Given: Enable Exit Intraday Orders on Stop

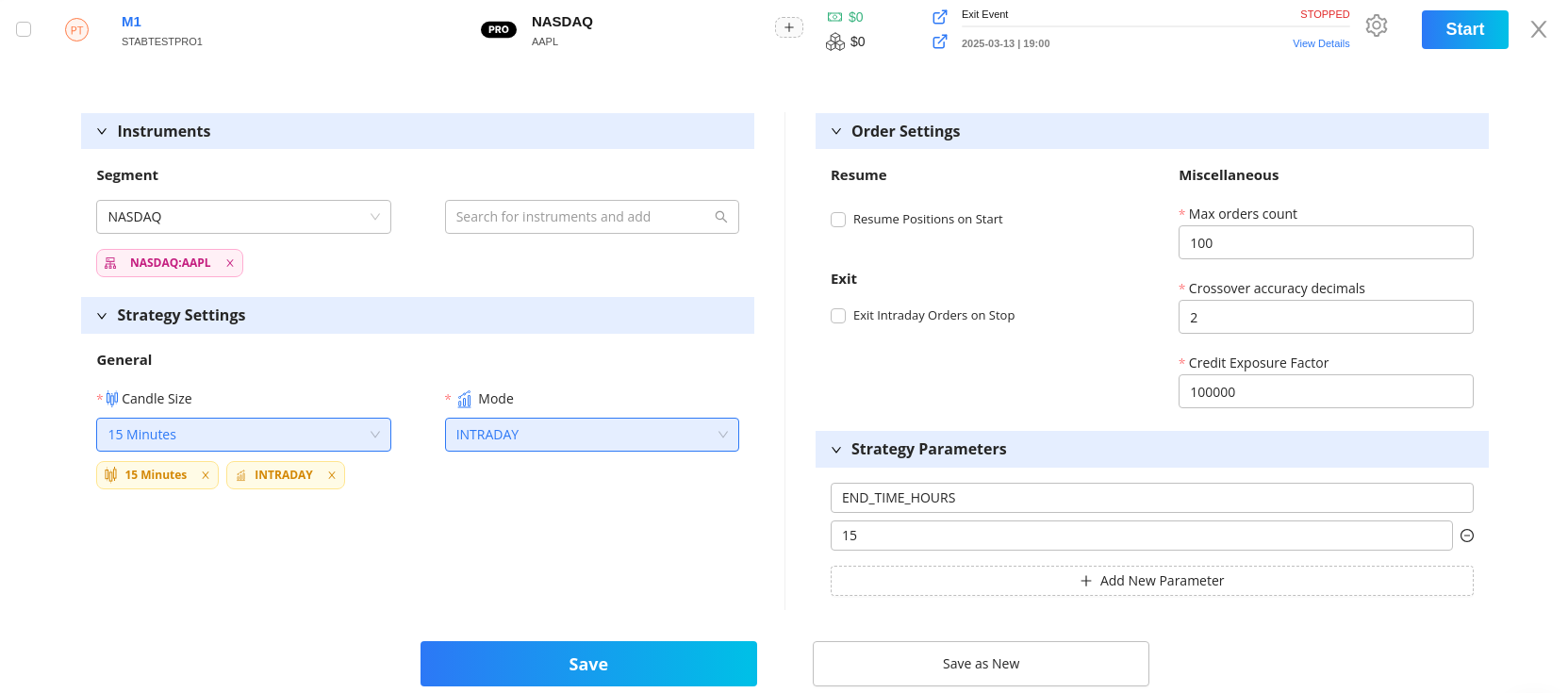Looking at the screenshot, I should [x=838, y=316].
